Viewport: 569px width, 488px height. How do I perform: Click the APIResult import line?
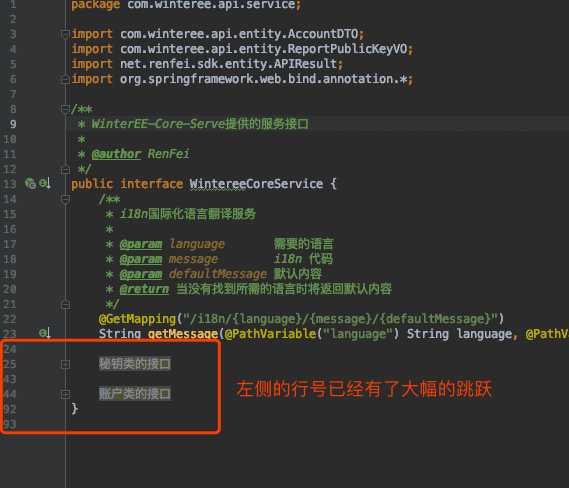click(x=207, y=64)
